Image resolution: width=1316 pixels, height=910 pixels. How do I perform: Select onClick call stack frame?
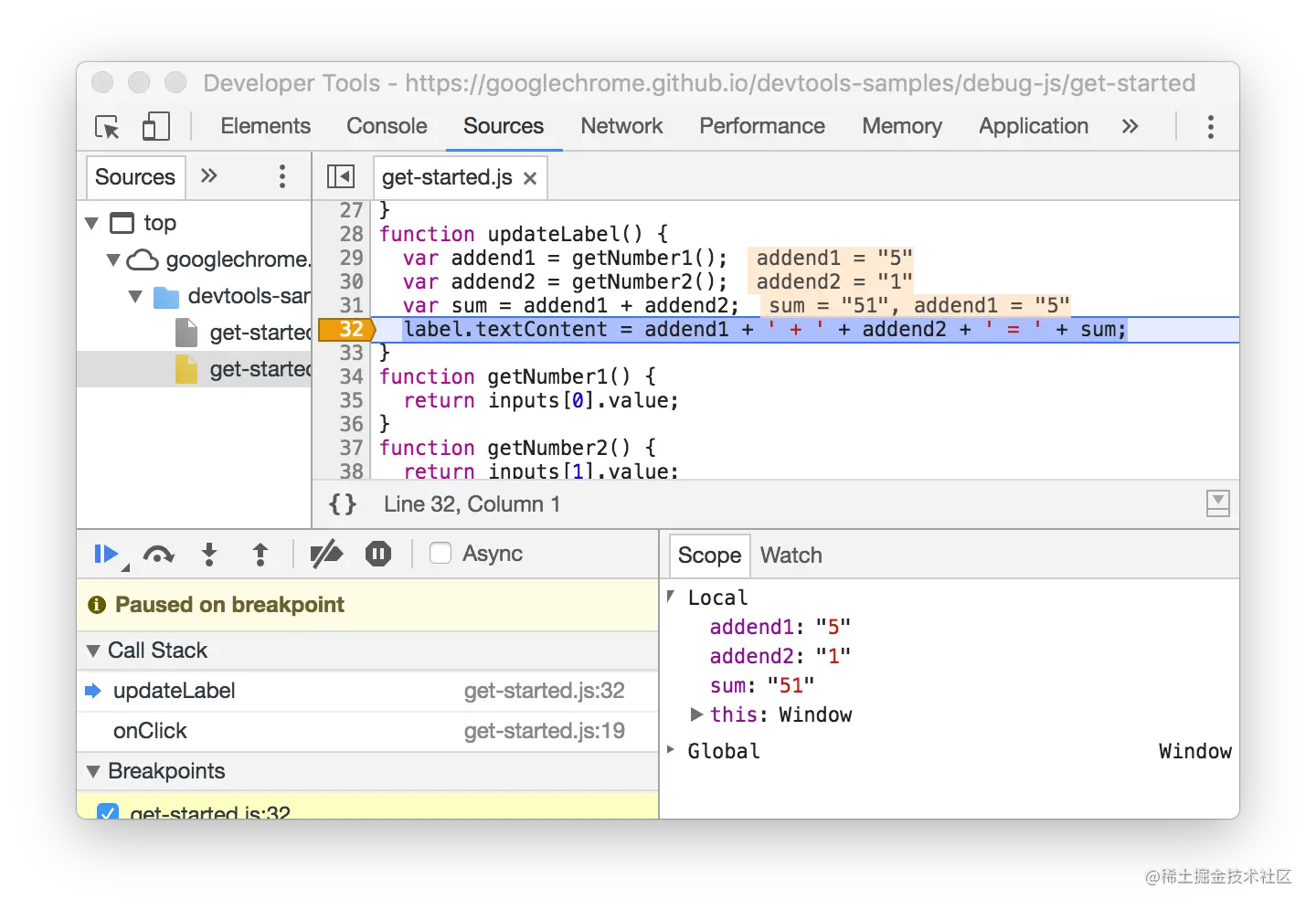pos(367,731)
